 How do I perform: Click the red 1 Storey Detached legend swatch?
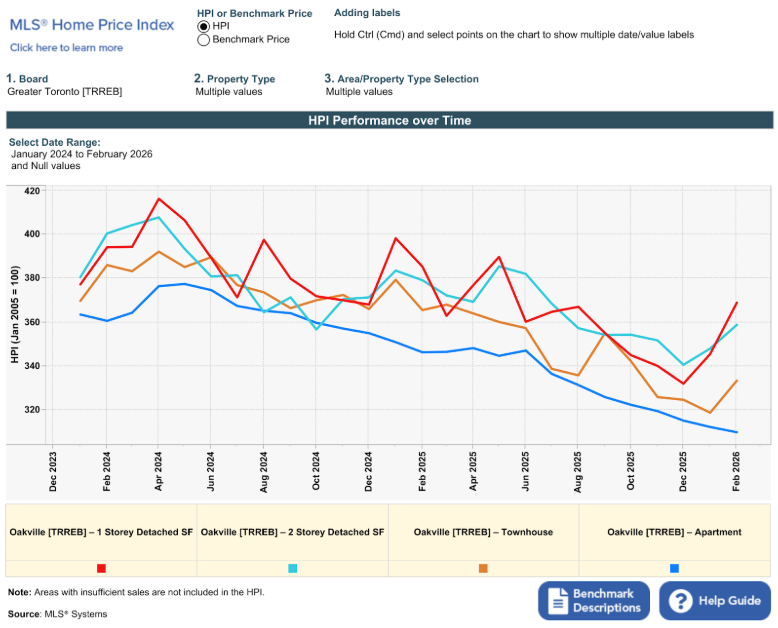101,568
